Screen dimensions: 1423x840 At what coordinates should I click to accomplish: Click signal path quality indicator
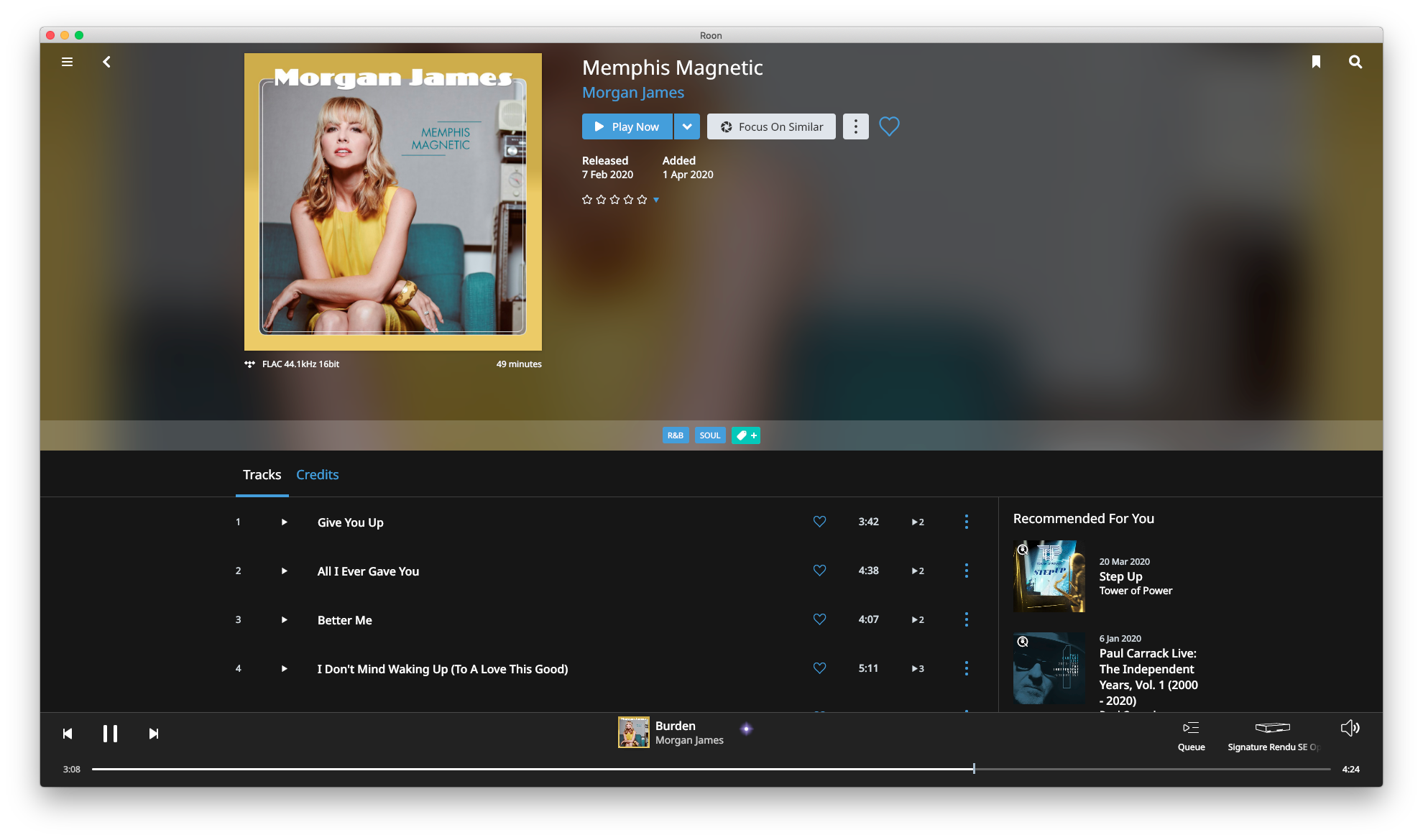[746, 729]
